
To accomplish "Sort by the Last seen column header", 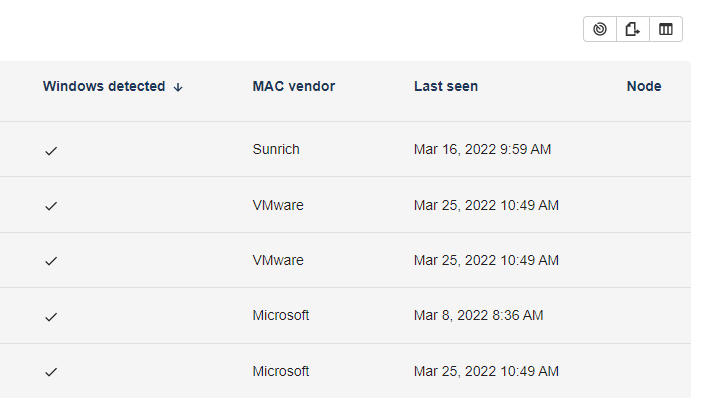I will click(446, 86).
